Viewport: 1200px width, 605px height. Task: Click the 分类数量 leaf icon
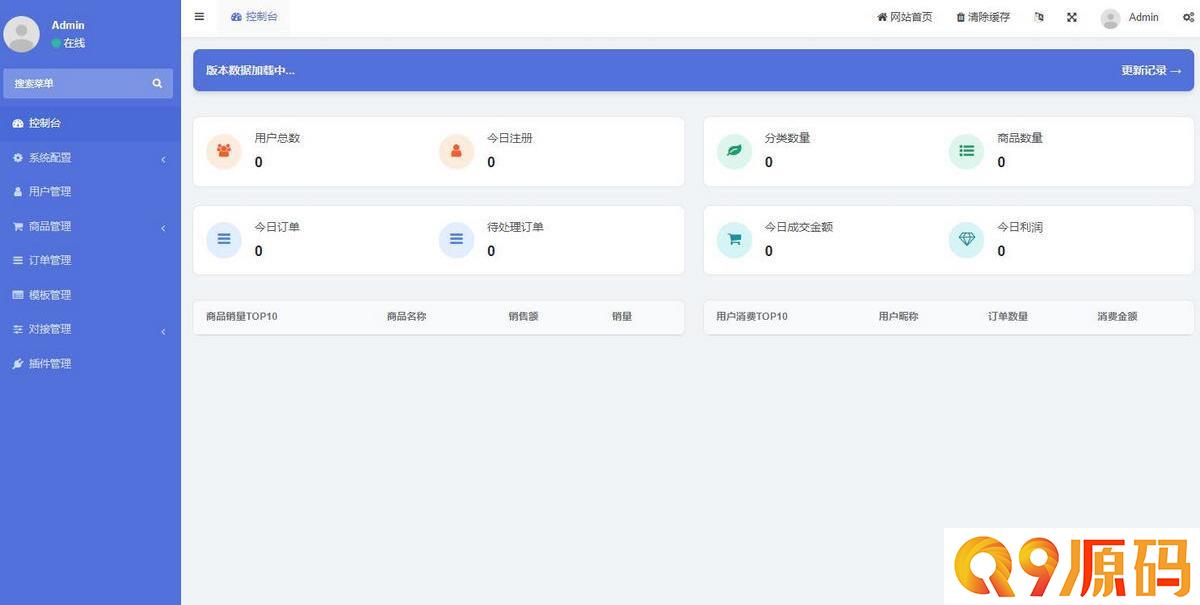(734, 152)
